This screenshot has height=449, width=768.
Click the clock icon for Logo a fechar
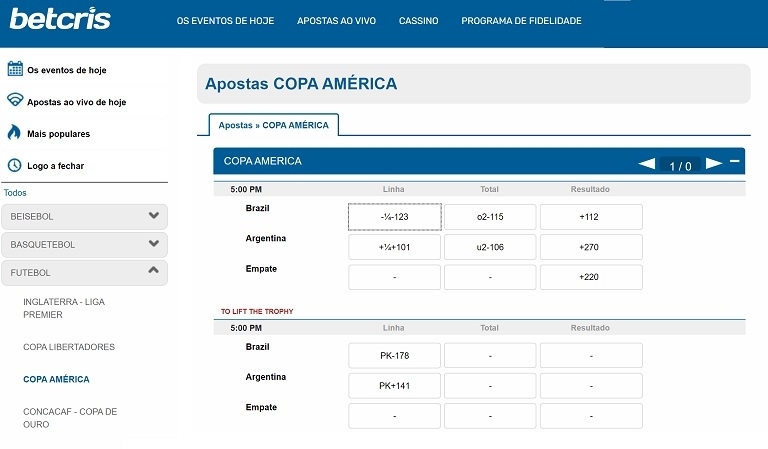point(15,165)
